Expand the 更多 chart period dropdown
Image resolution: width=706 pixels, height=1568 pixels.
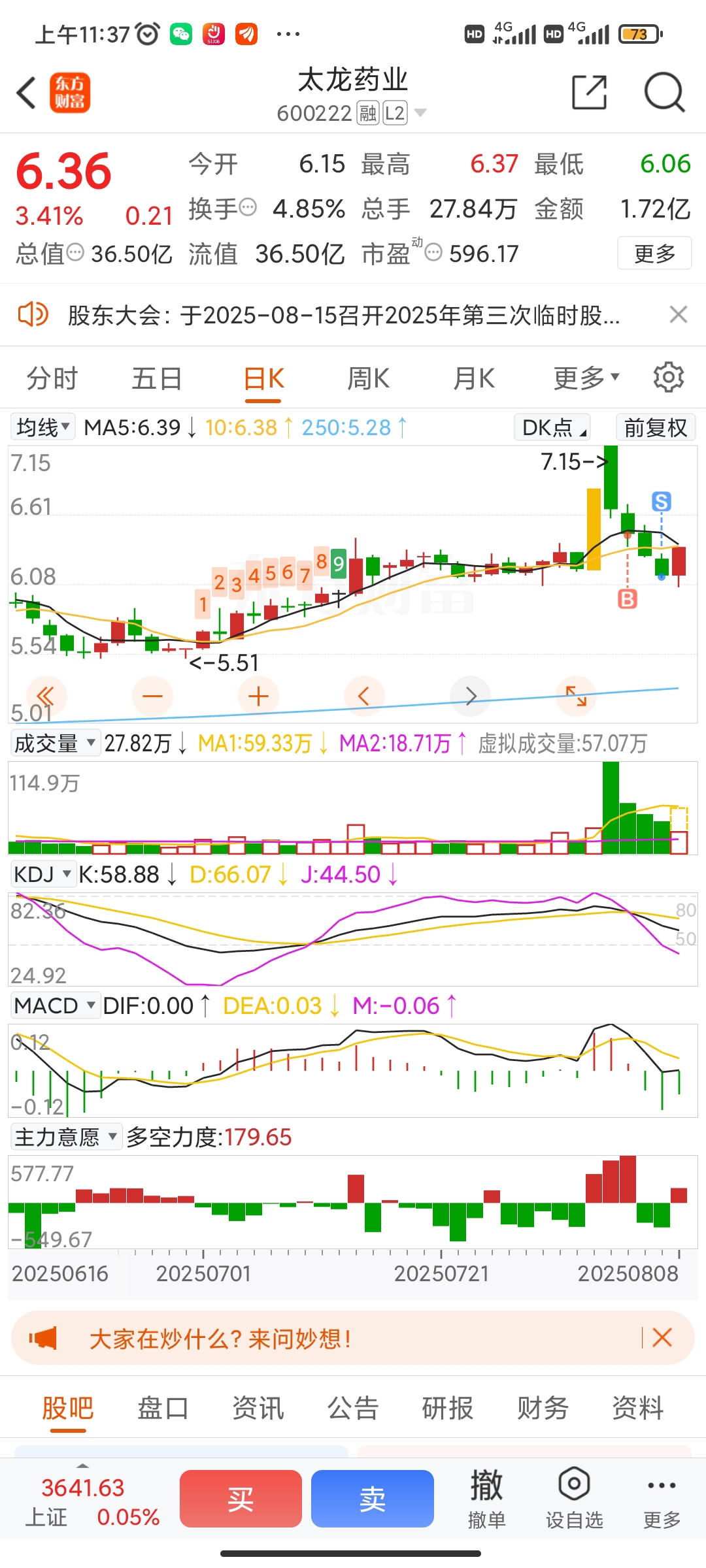tap(586, 378)
